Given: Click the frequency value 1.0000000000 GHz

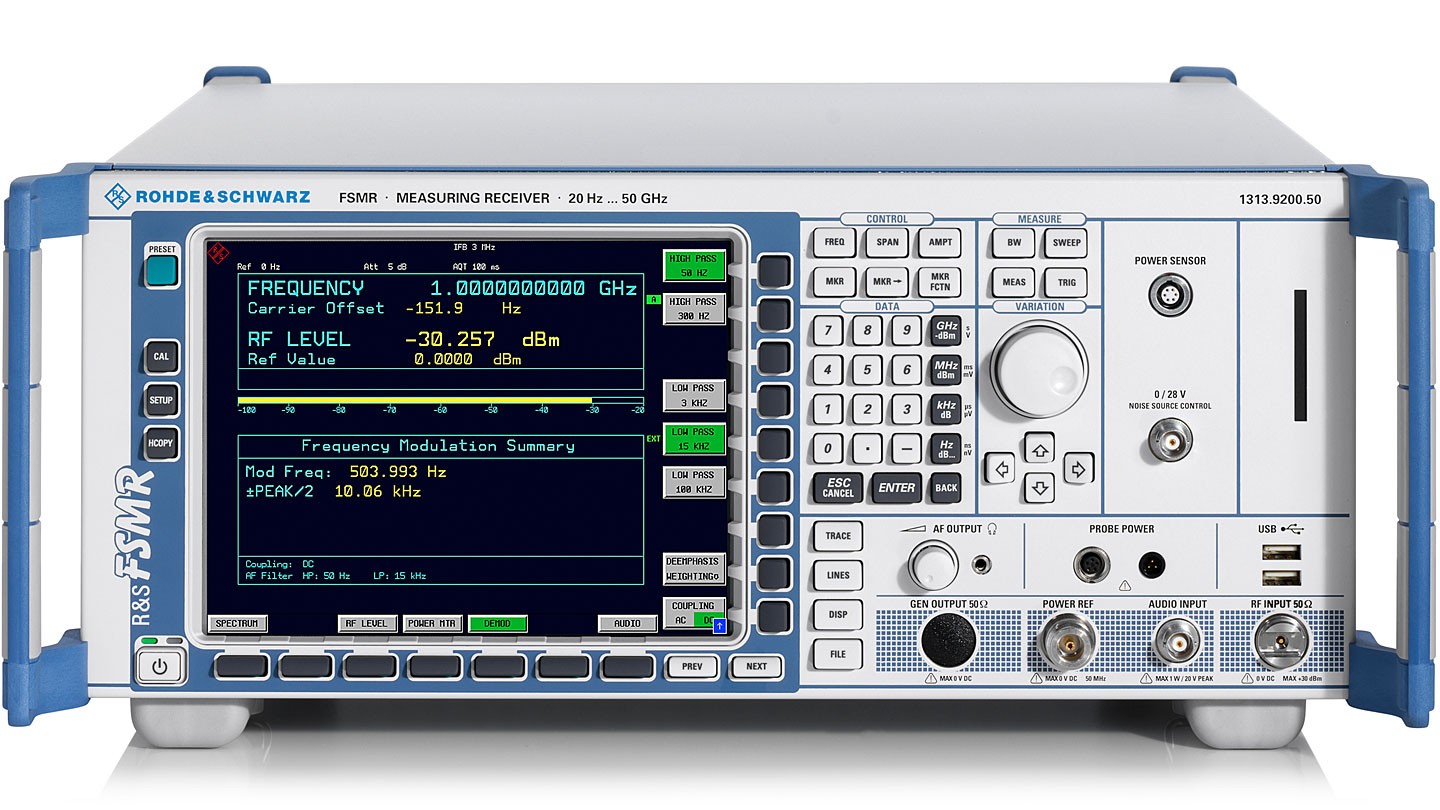Looking at the screenshot, I should 533,288.
